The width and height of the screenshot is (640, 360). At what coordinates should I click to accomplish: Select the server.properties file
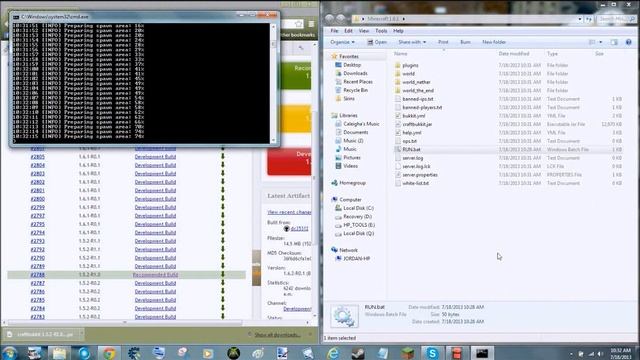click(420, 175)
